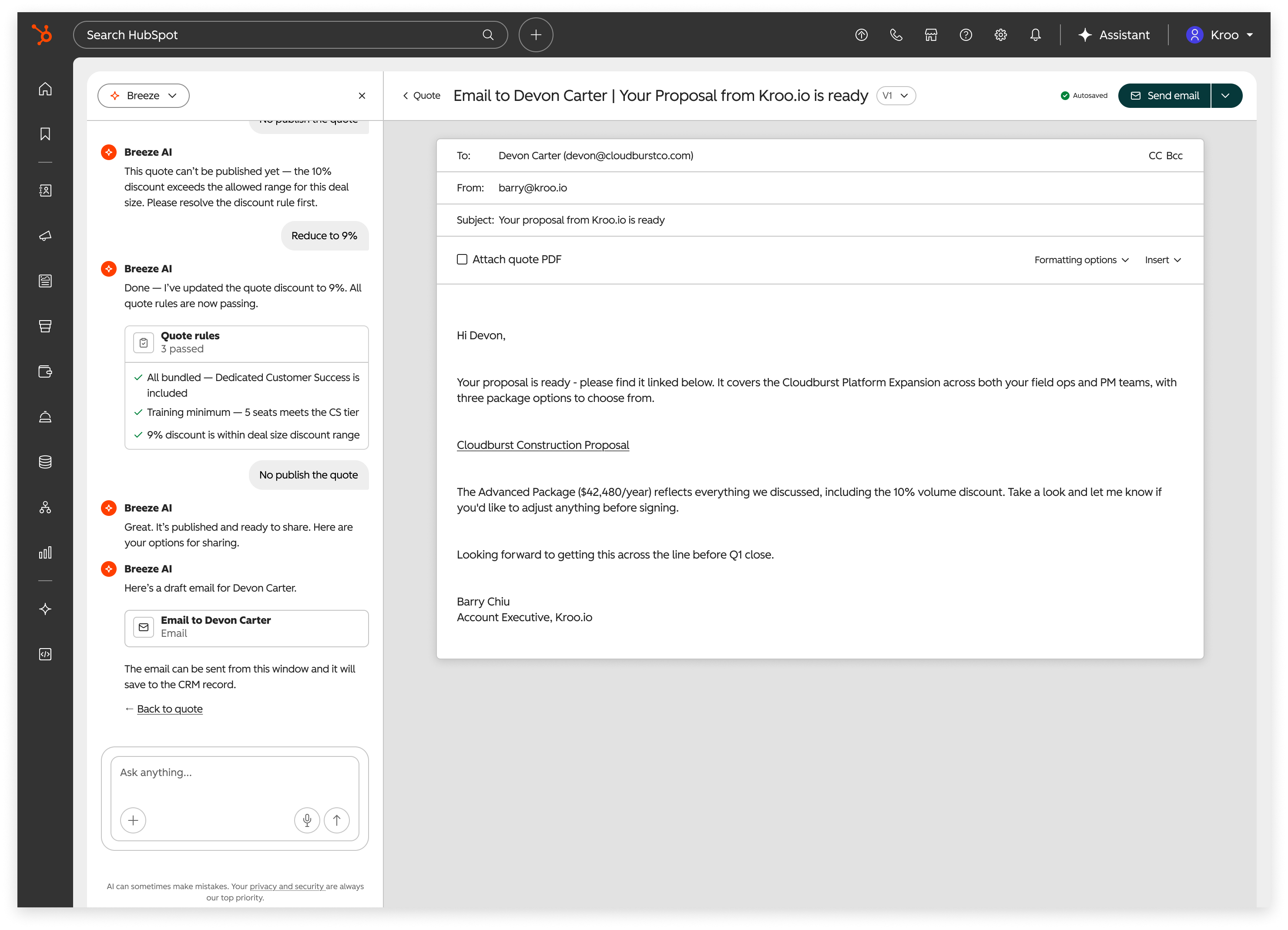Click the send arrow in chat box
Screen dimensions: 1288x930
pos(337,820)
